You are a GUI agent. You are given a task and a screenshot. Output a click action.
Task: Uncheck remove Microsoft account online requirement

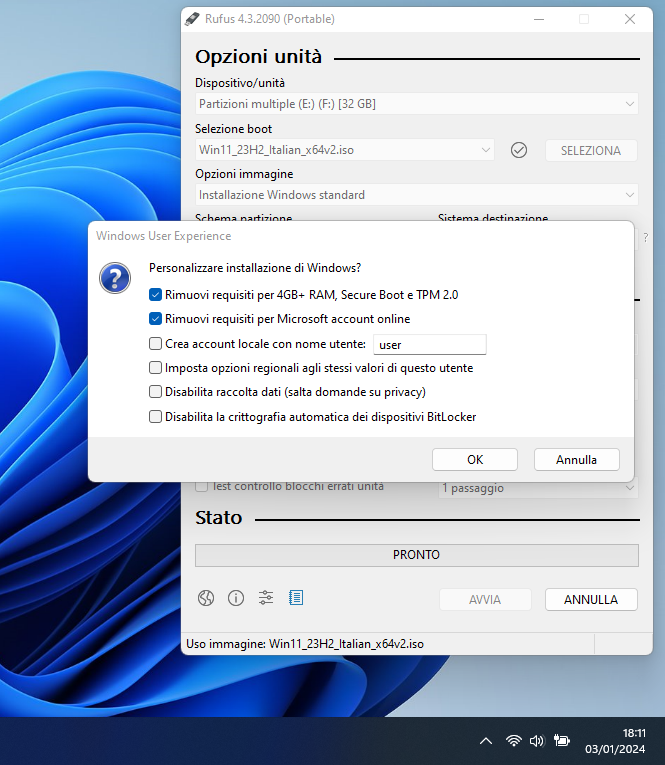(x=156, y=319)
